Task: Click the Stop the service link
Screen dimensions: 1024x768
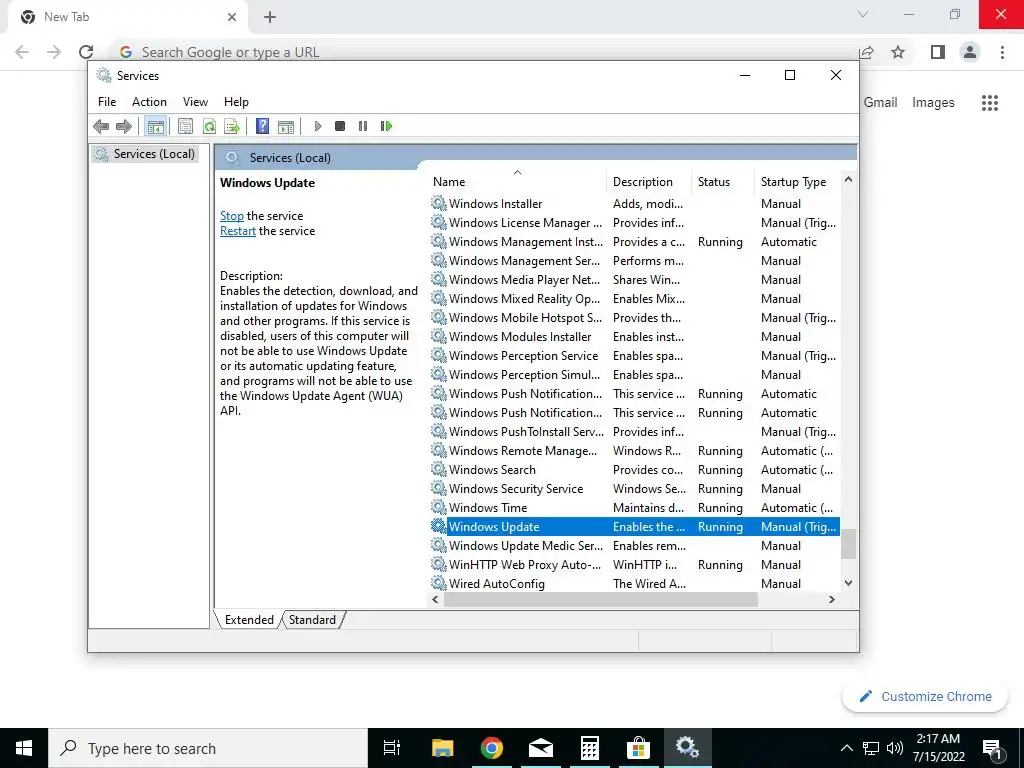Action: 232,216
